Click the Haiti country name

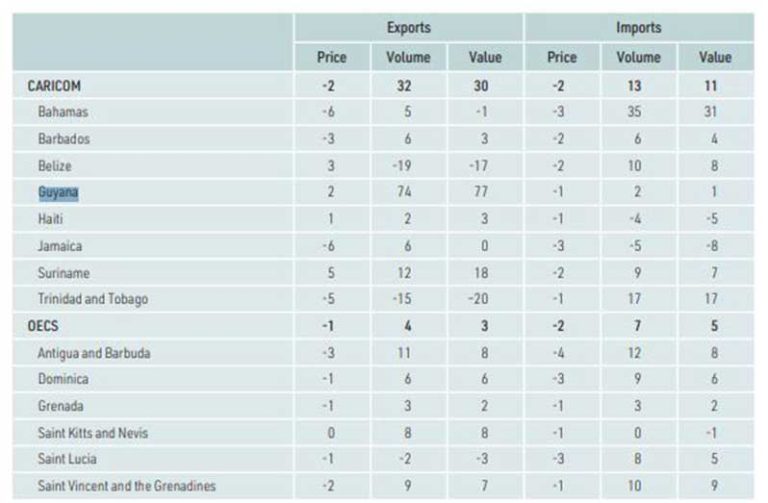click(x=50, y=219)
